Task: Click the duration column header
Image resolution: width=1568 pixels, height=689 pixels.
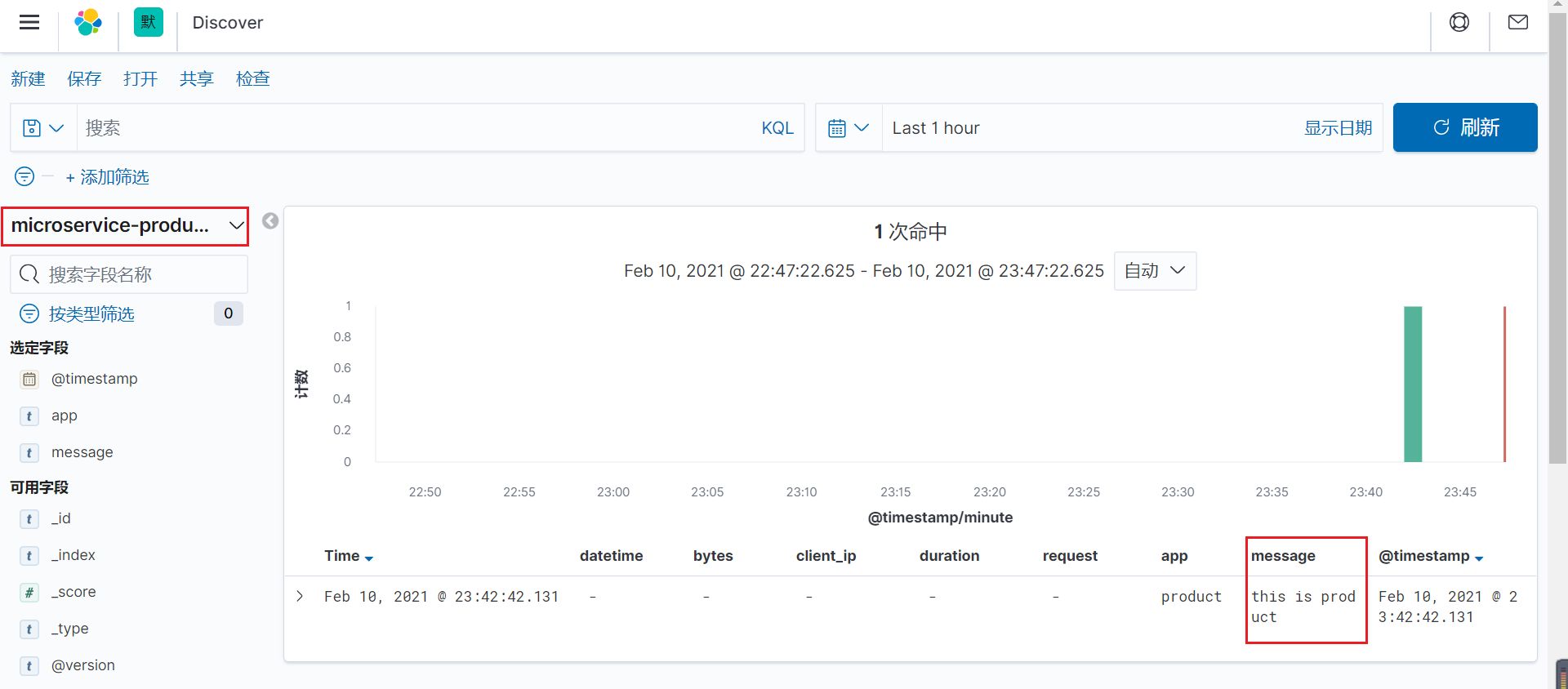Action: [950, 556]
